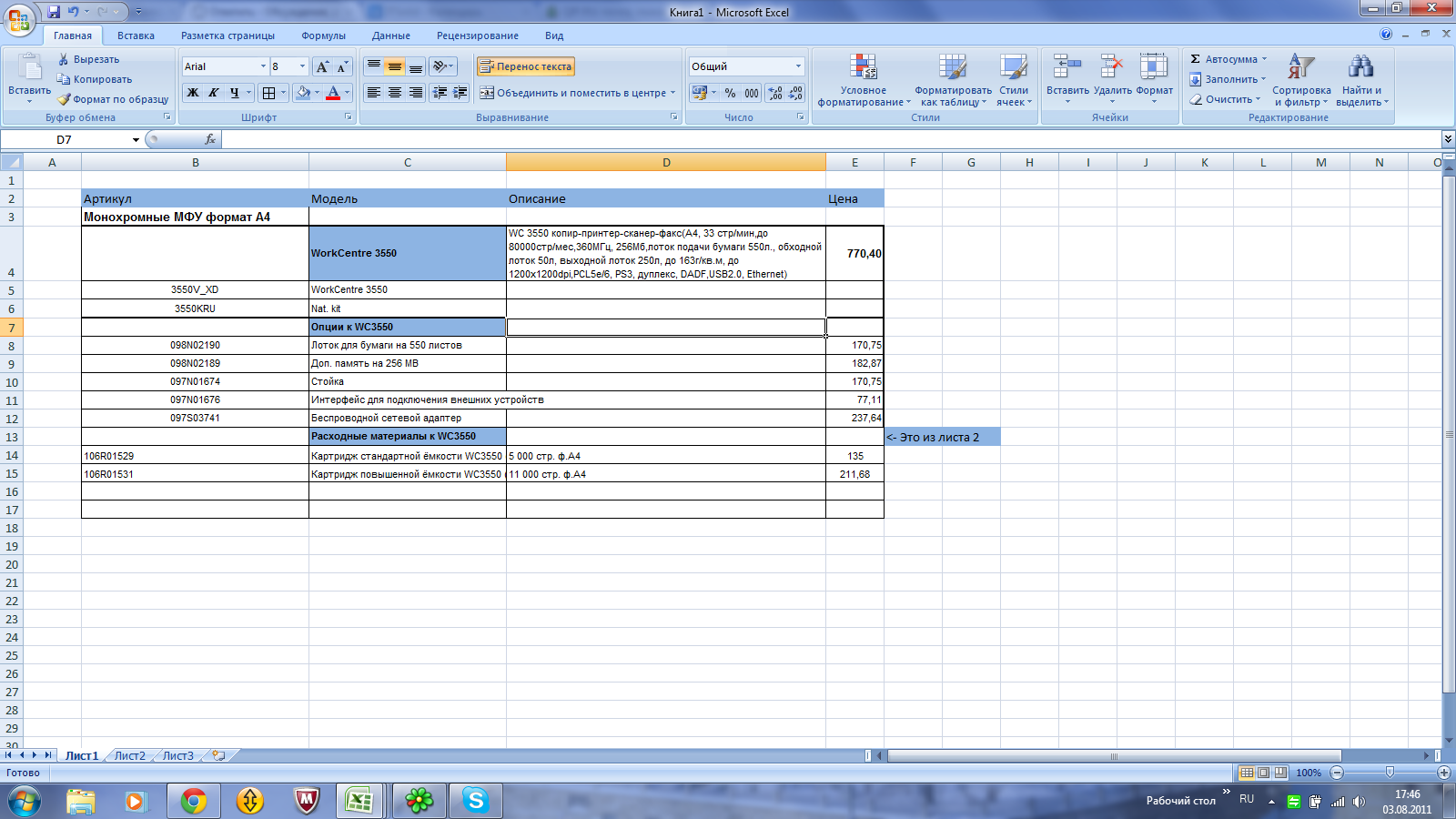Click the Заполнить fill button

tap(1226, 79)
